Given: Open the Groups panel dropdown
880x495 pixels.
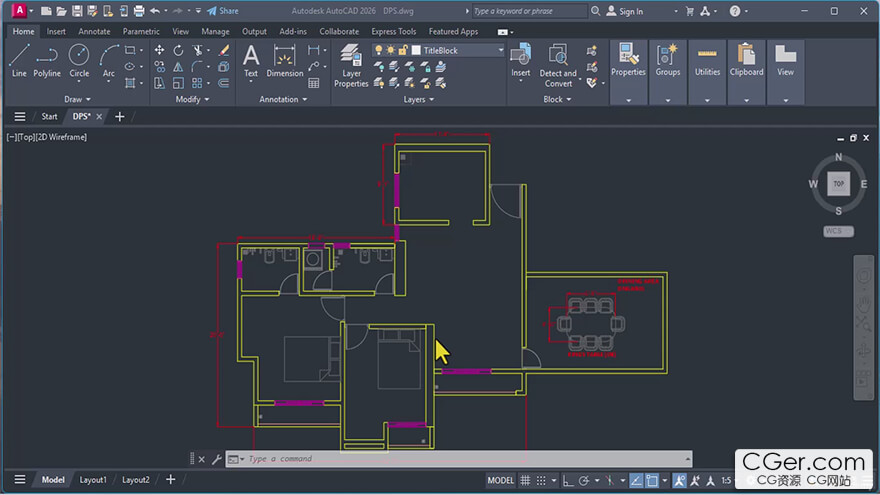Looking at the screenshot, I should 668,100.
